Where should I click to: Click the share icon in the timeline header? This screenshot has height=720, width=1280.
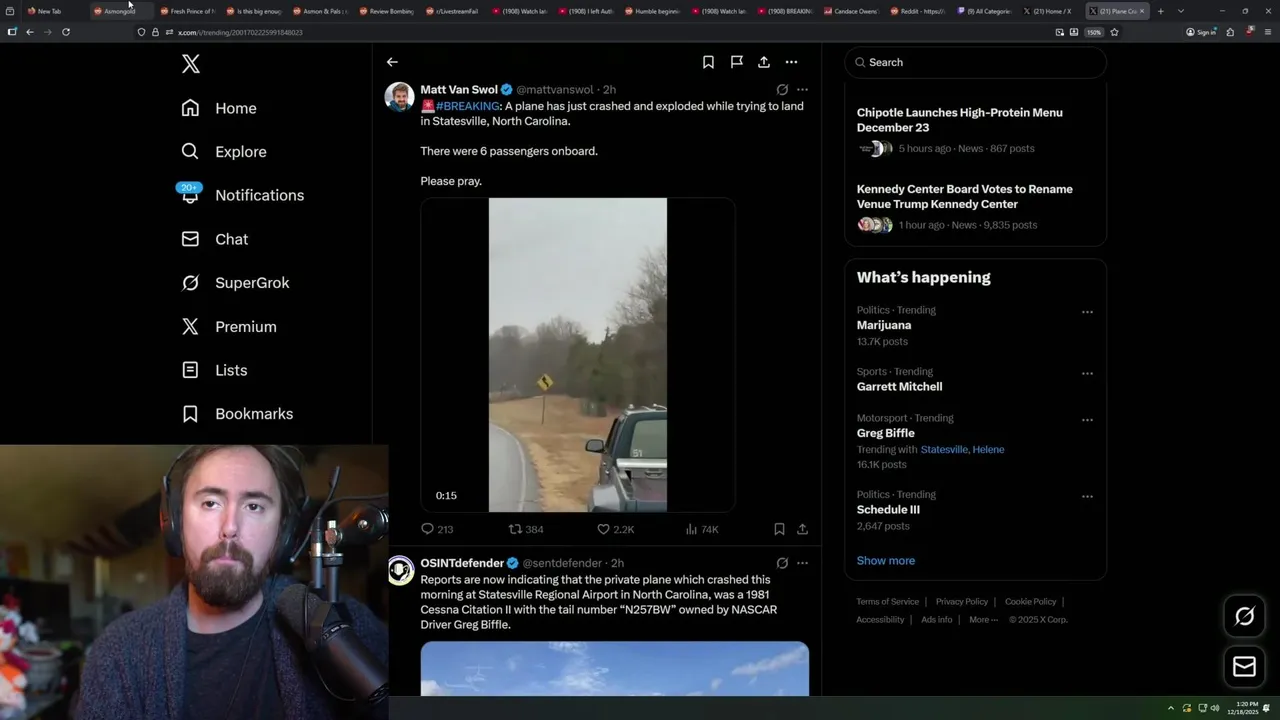(x=764, y=62)
